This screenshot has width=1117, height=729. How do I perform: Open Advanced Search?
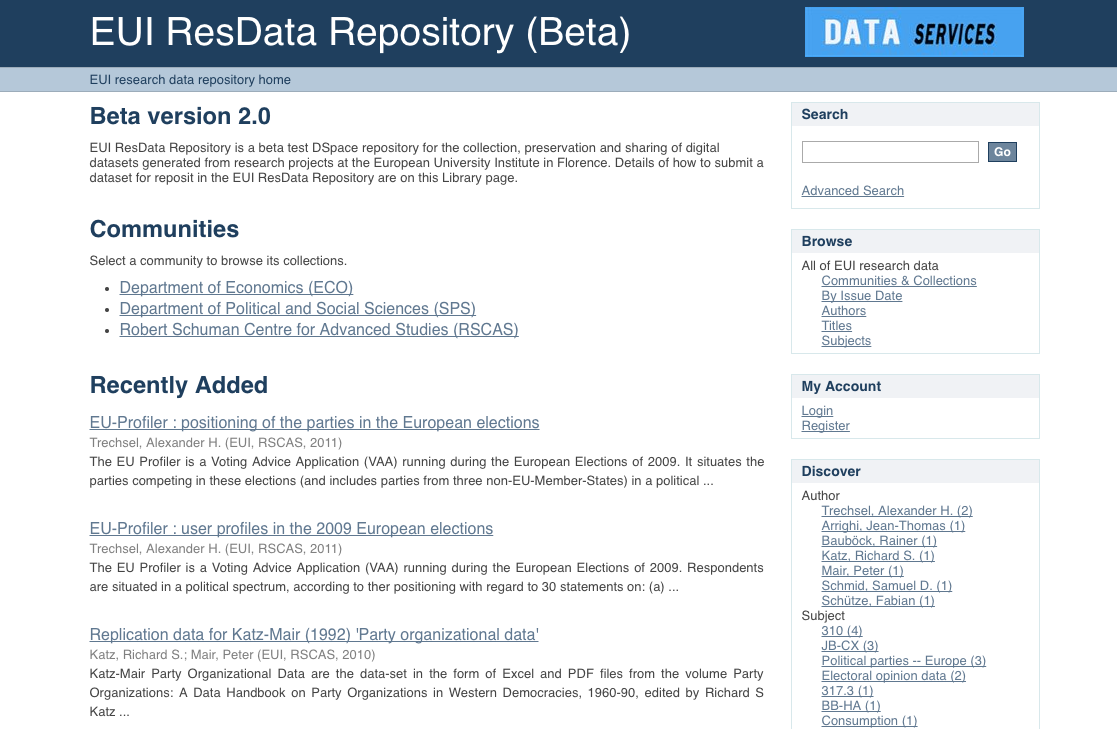tap(852, 190)
